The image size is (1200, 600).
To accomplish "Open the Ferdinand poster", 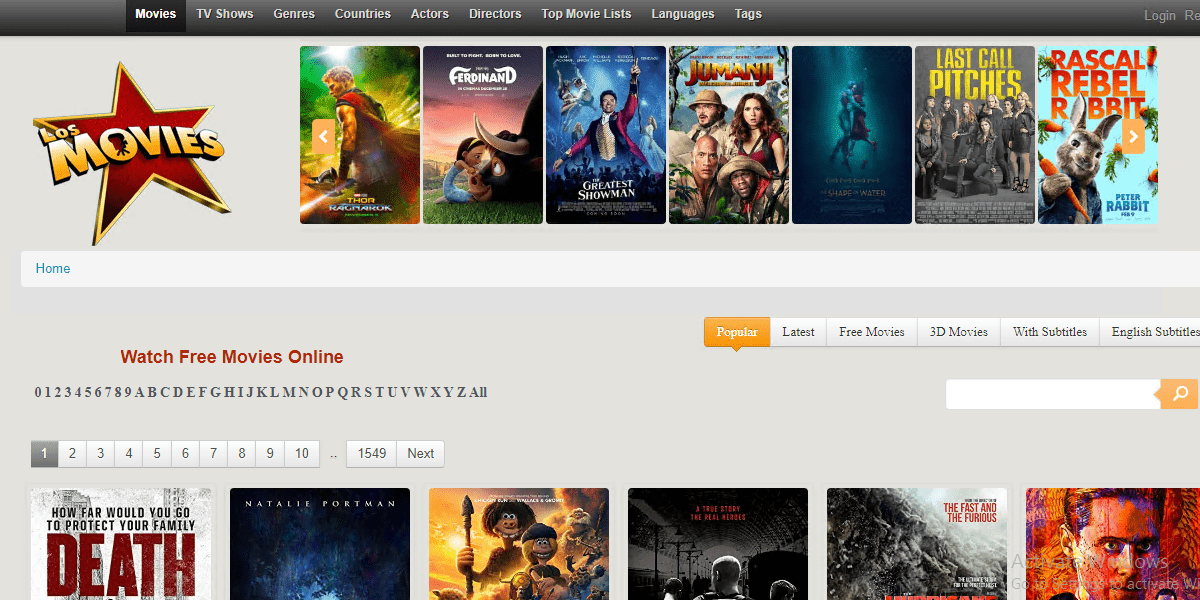I will [x=483, y=135].
